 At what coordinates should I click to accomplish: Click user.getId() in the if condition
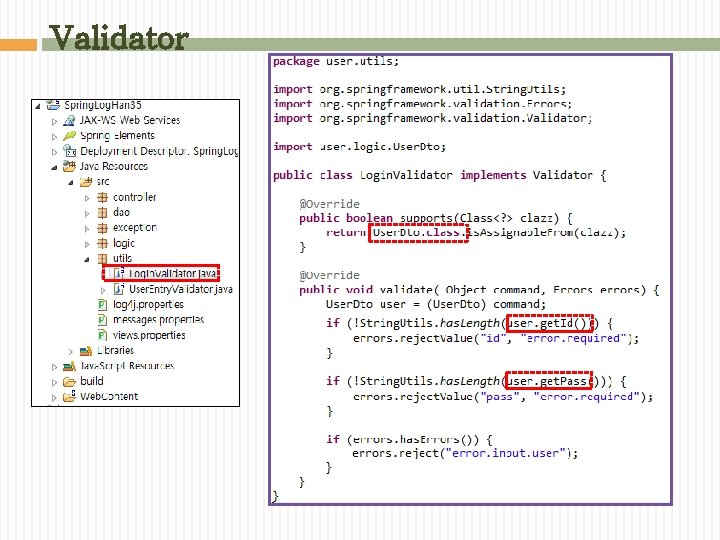point(550,323)
